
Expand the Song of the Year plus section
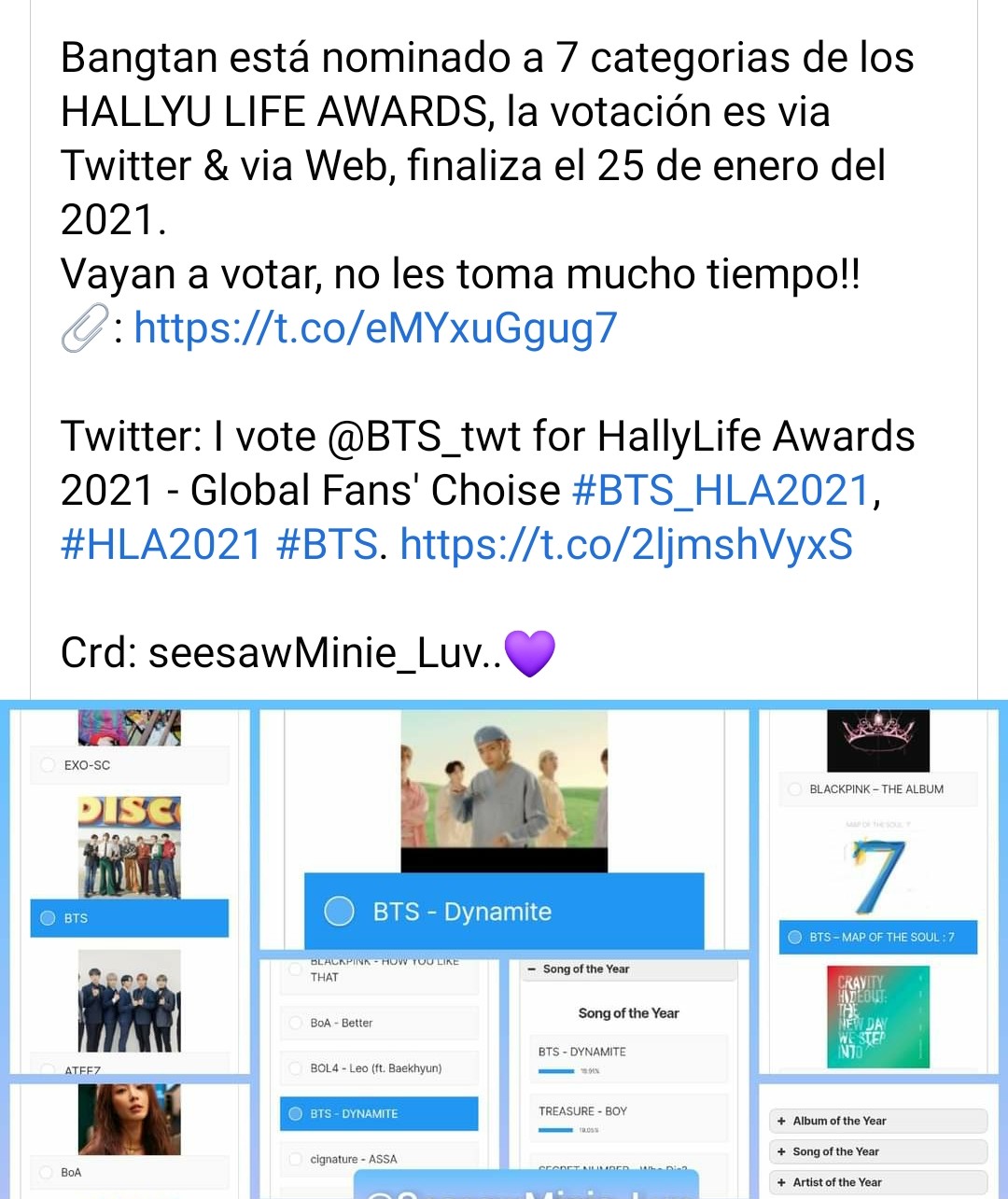(877, 1151)
